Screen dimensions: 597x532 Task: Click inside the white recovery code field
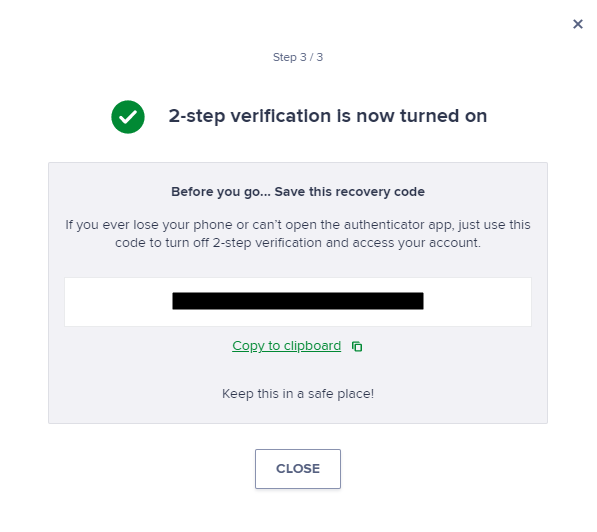(298, 302)
